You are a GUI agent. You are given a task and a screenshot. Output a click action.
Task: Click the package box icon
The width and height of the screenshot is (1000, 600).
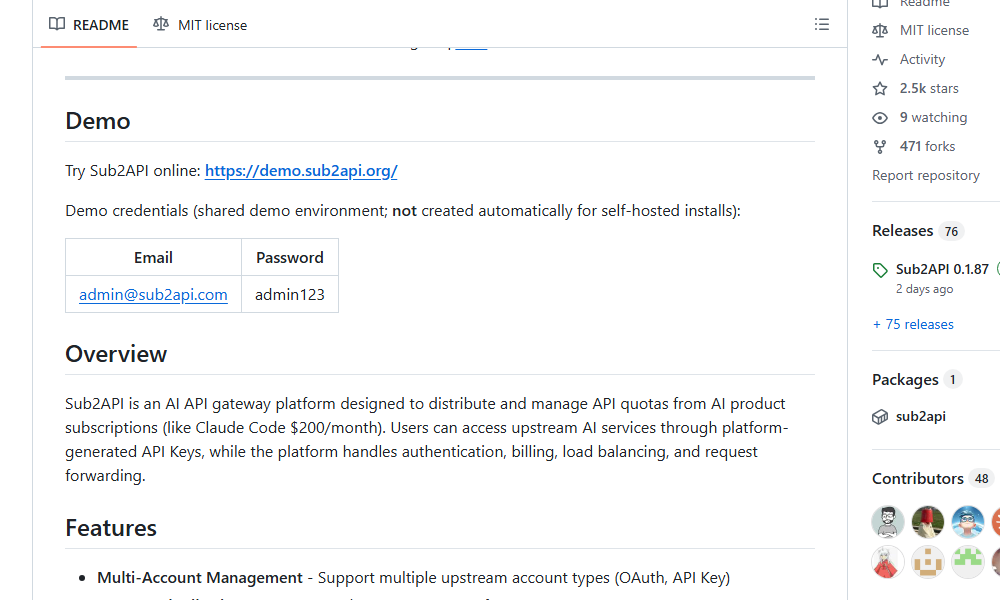pos(880,417)
